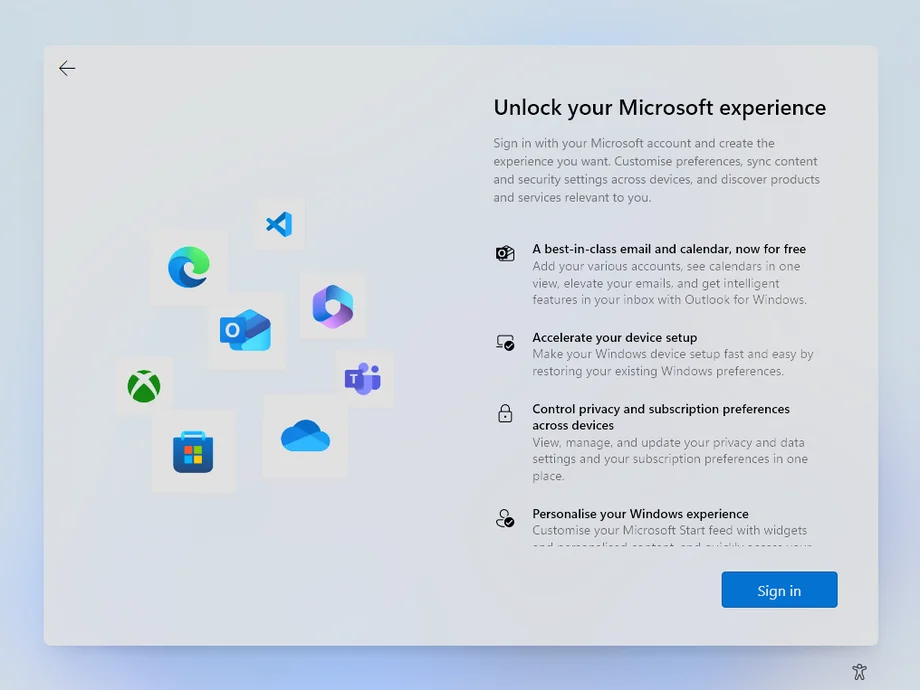The height and width of the screenshot is (690, 920).
Task: Click the green Xbox icon
Action: [x=144, y=386]
